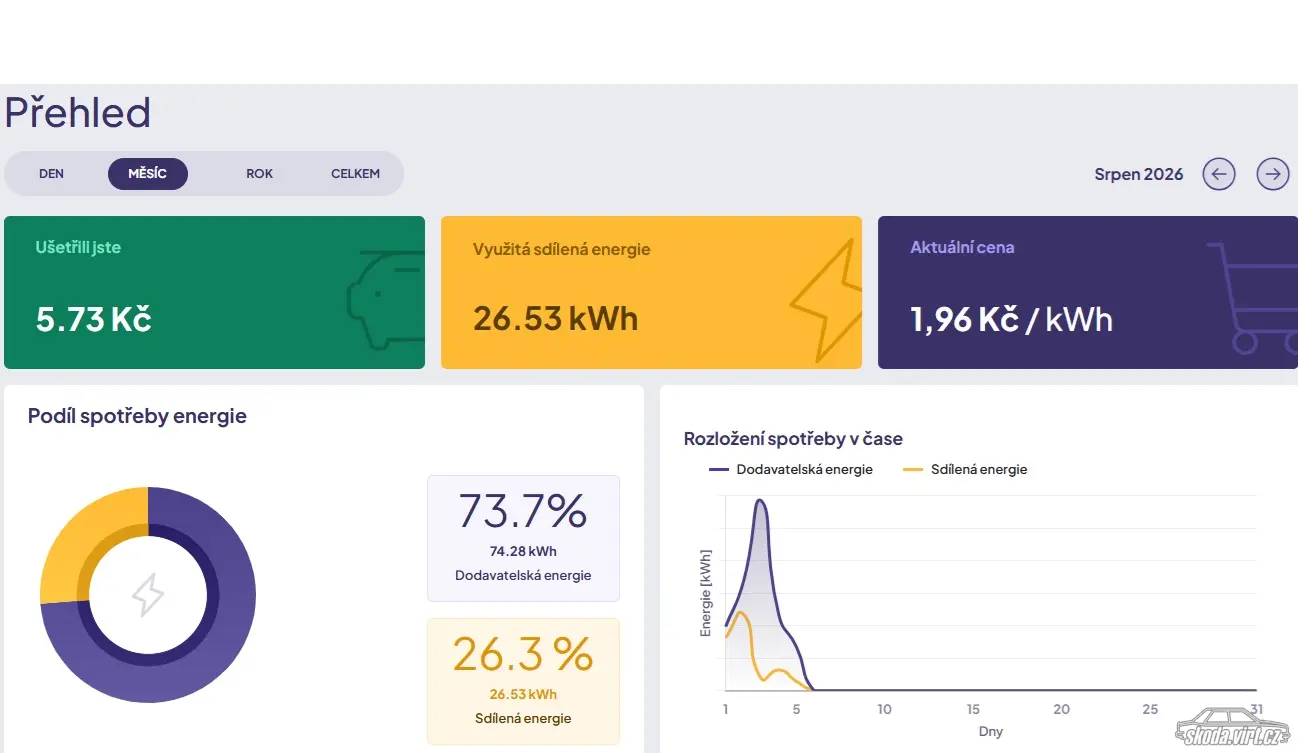Switch to the DEN period view
Viewport: 1298px width, 753px height.
[x=52, y=174]
